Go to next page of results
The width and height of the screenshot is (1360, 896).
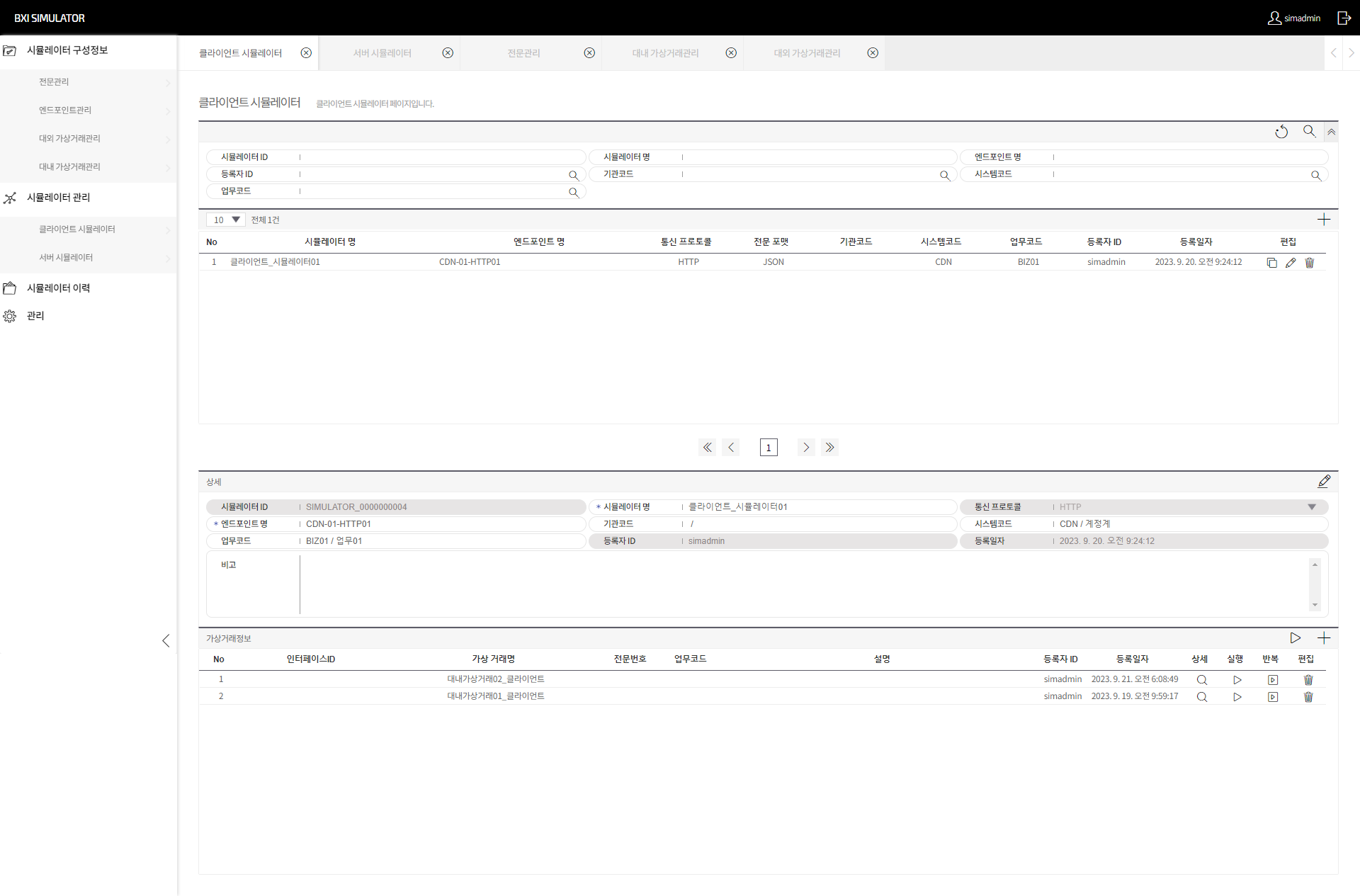coord(806,447)
